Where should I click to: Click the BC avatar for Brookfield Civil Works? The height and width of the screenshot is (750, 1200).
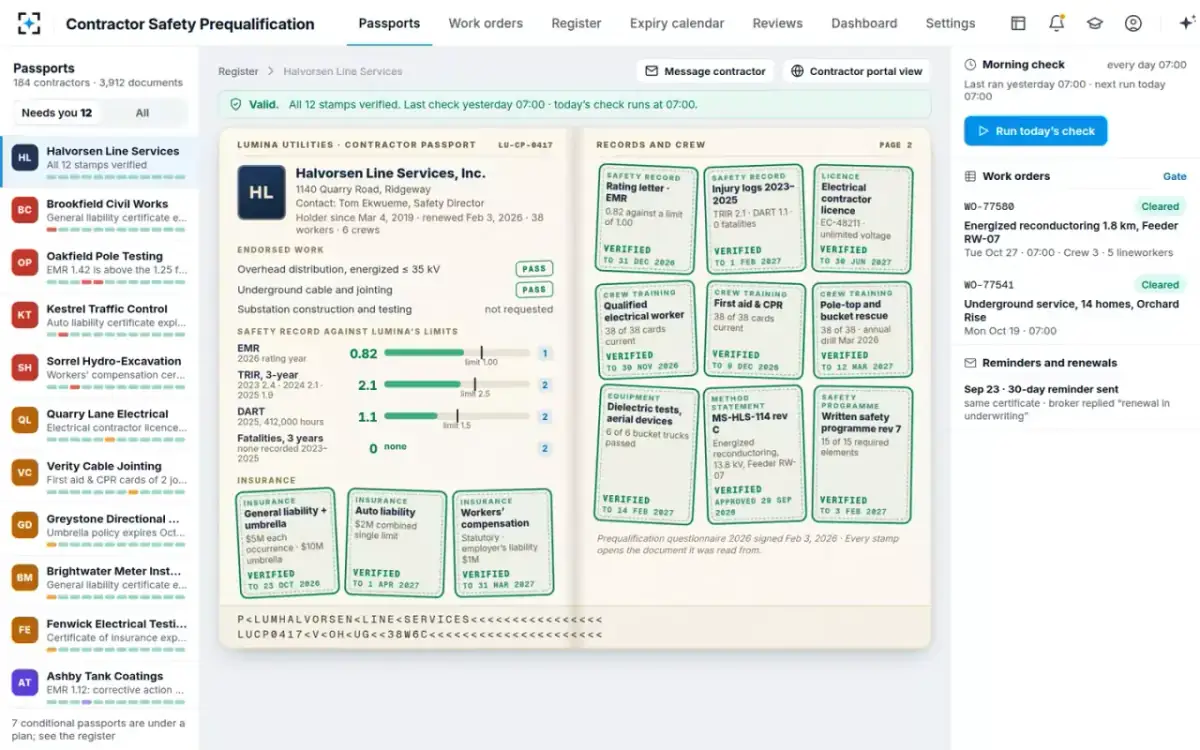tap(25, 210)
